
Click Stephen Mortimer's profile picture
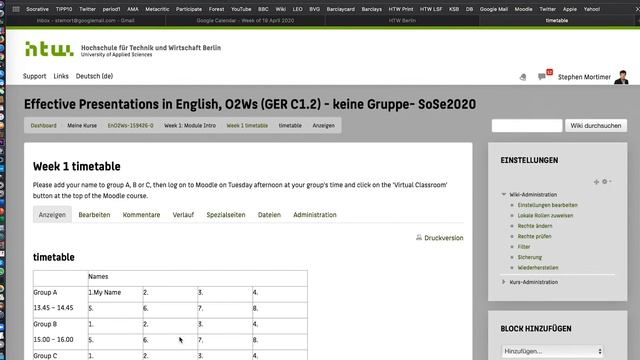pos(622,77)
